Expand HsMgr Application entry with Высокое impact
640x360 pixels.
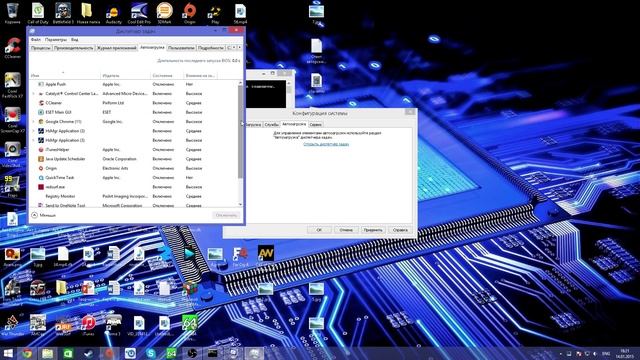click(33, 140)
